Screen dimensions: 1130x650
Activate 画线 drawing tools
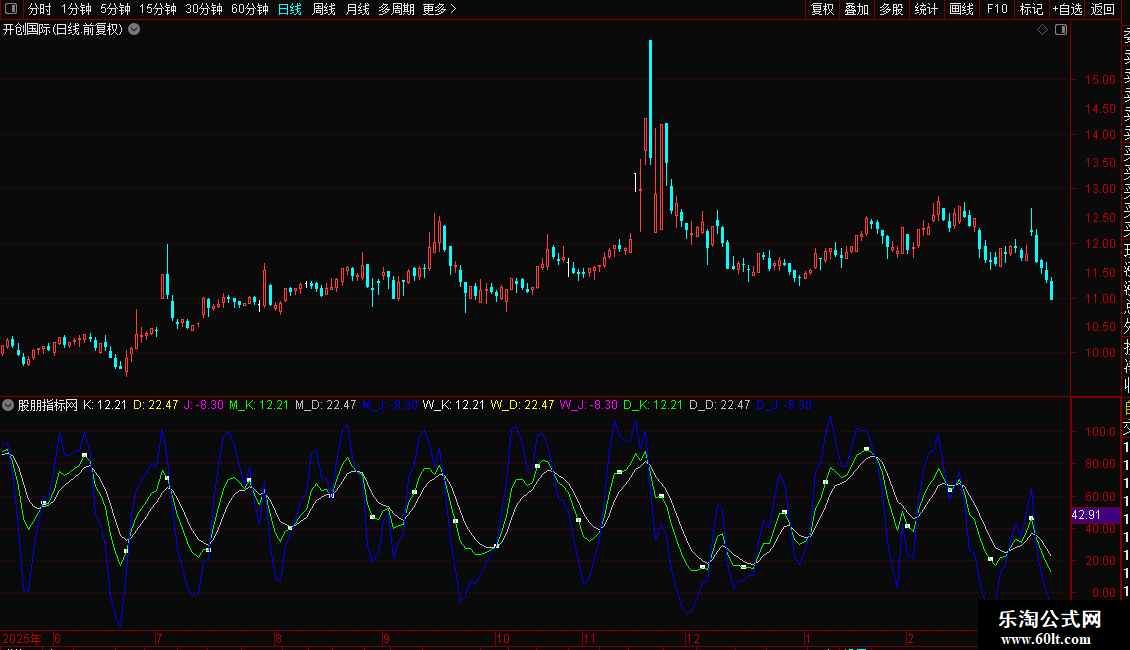coord(961,9)
